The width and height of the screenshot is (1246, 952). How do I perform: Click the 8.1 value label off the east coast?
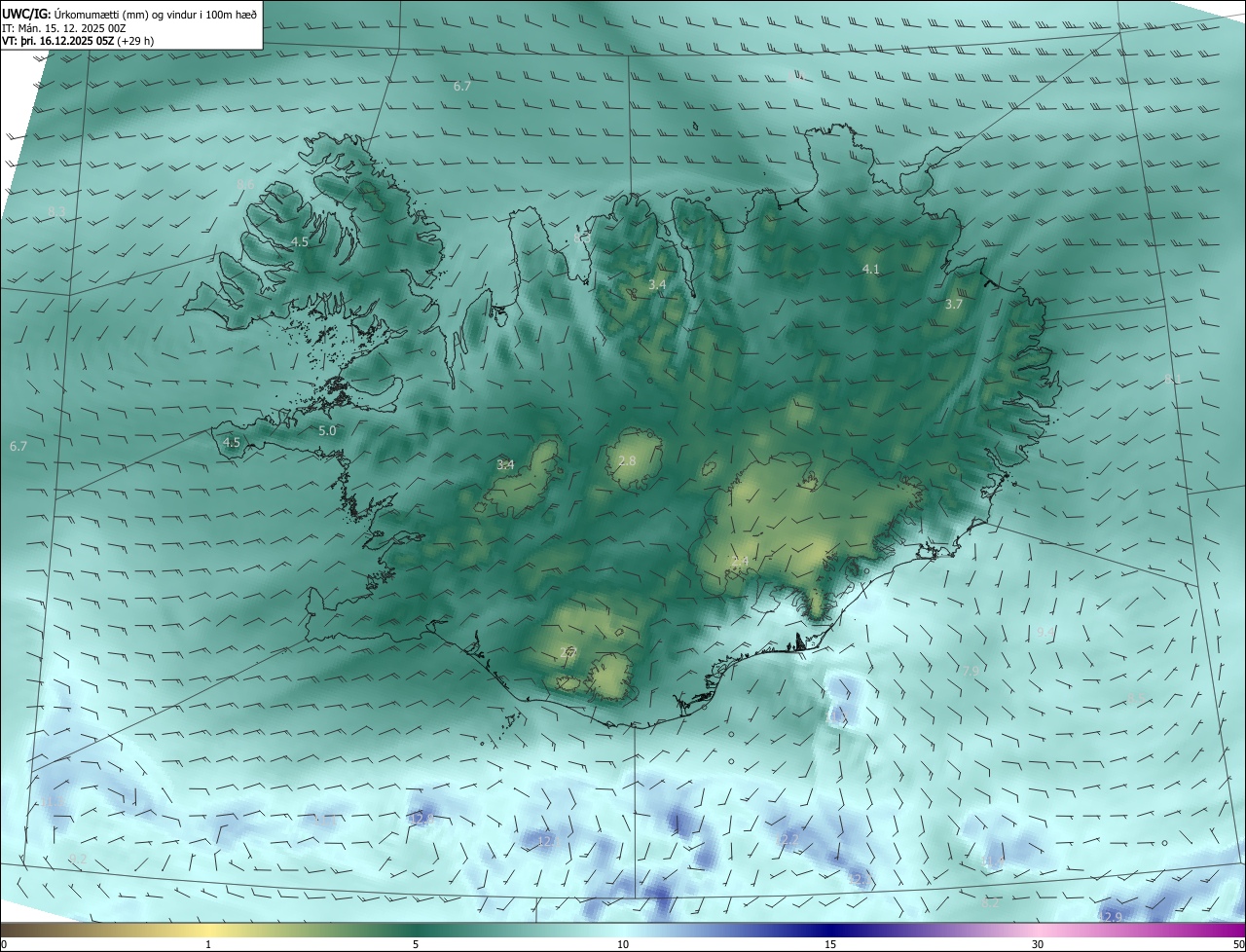click(x=1172, y=379)
